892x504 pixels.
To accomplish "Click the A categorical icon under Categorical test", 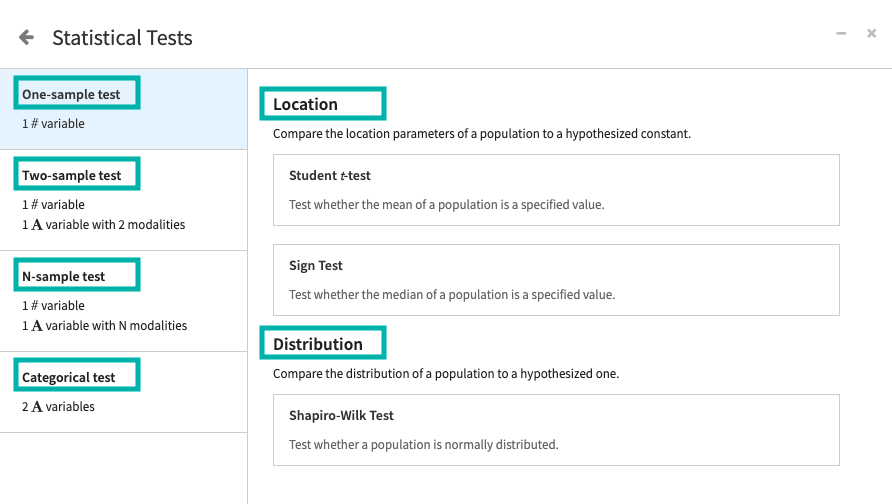I will tap(37, 407).
